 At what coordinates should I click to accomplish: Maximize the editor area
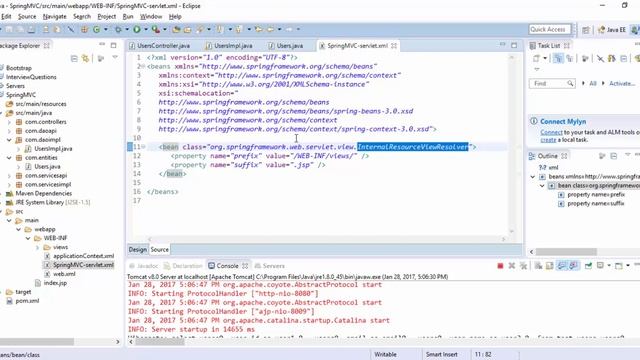(514, 45)
